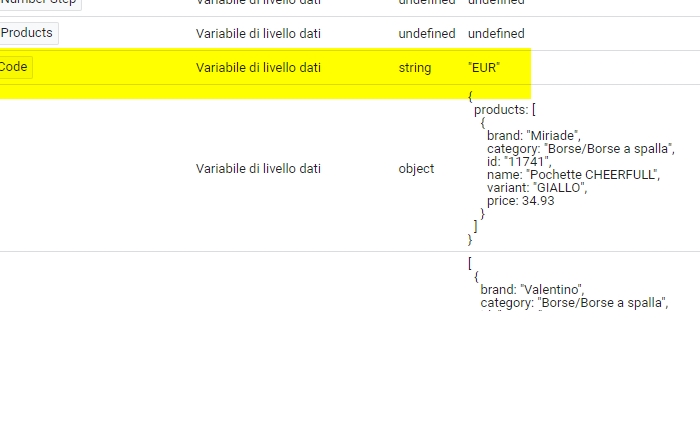Select the 'object' return type cell
The image size is (700, 440).
(x=416, y=169)
